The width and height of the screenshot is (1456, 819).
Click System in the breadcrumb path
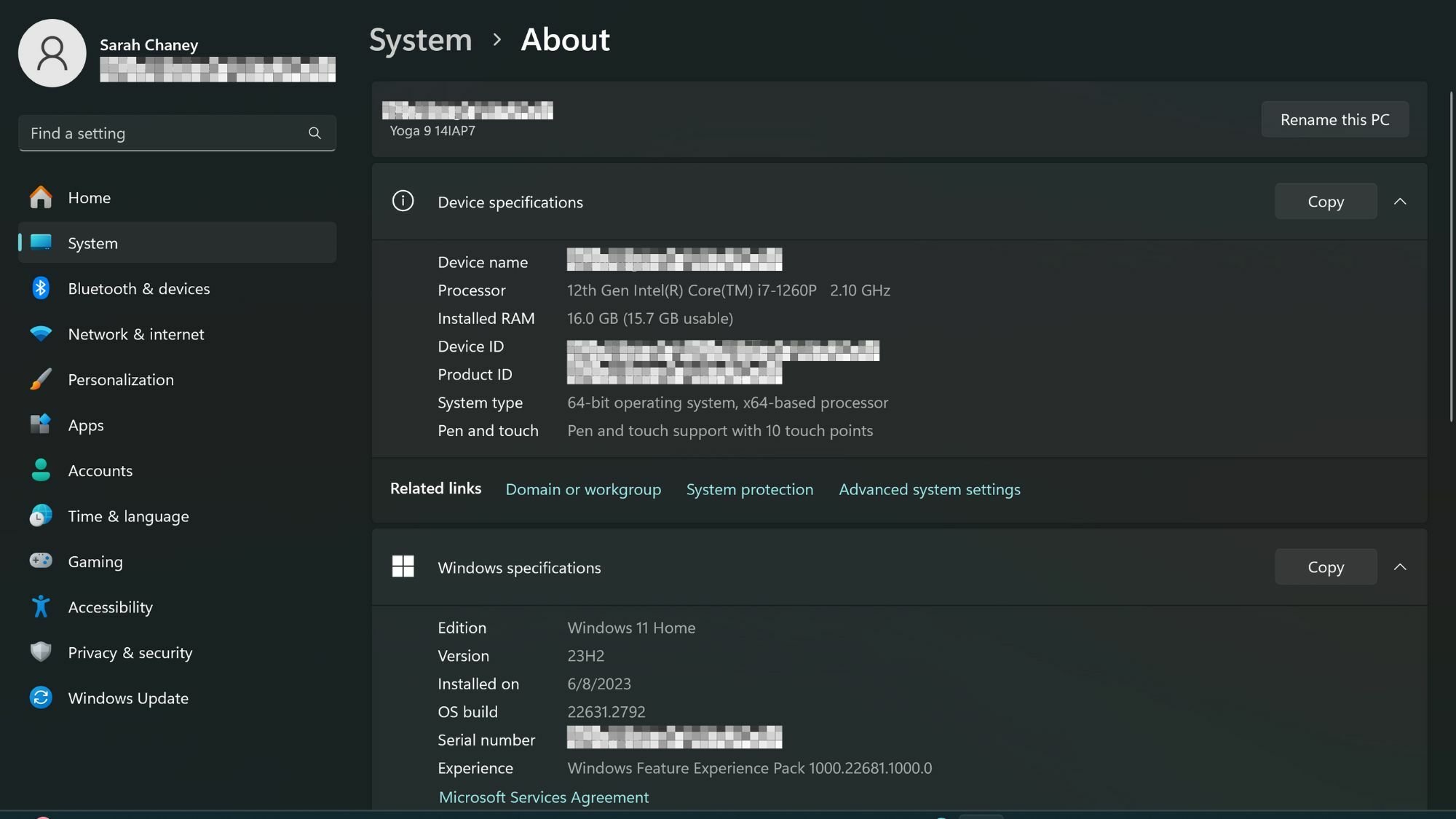click(420, 40)
